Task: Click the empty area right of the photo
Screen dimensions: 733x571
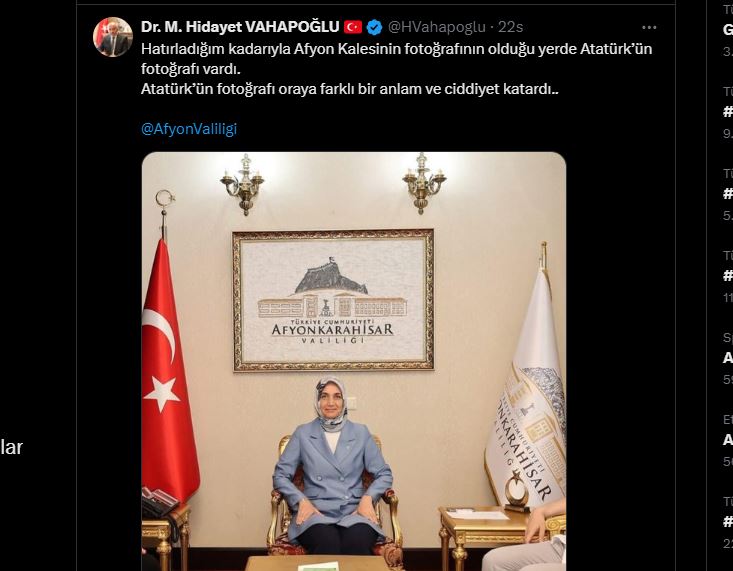Action: coord(620,360)
